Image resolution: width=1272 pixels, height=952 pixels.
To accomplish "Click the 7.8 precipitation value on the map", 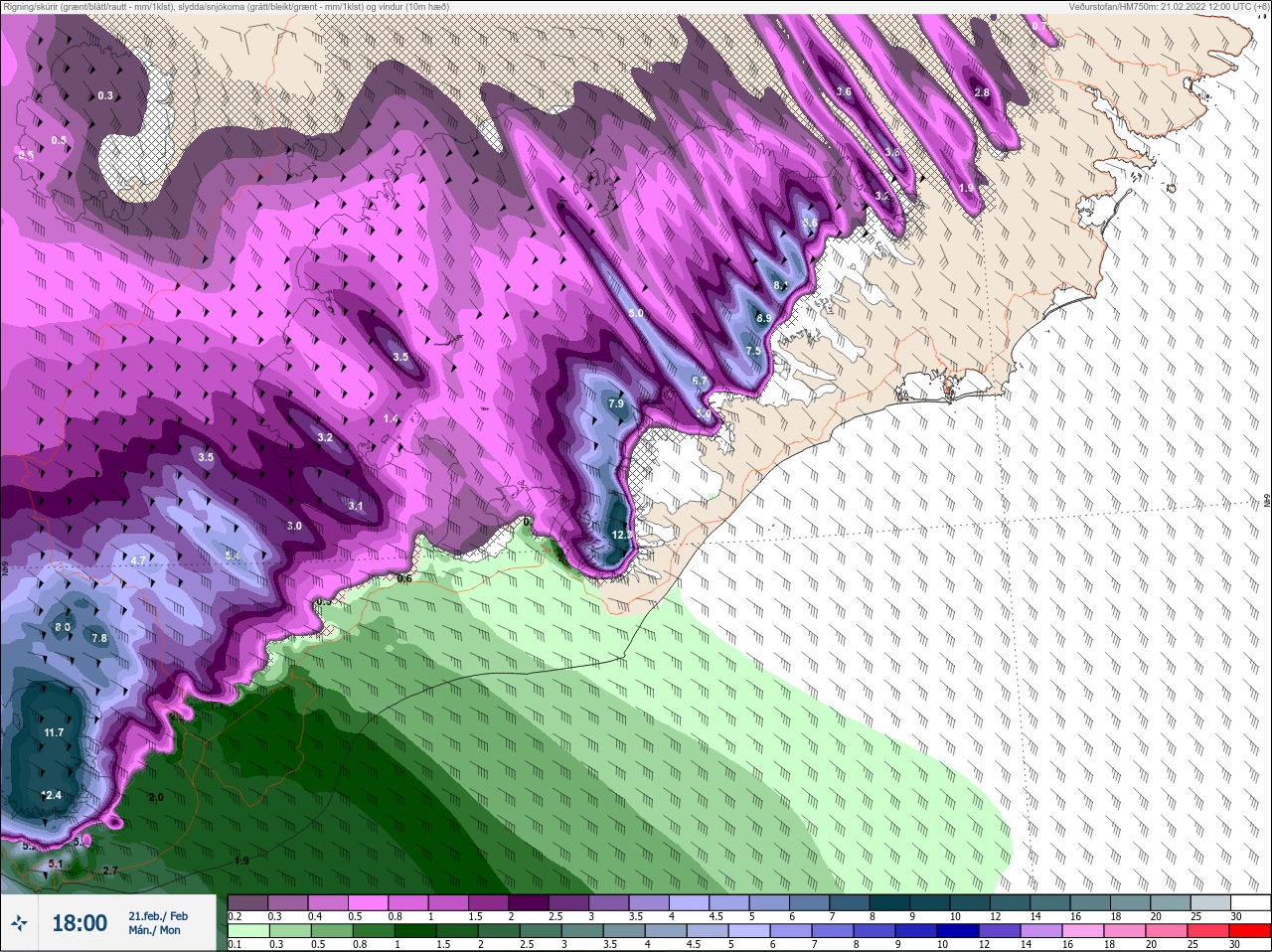I will tap(99, 638).
